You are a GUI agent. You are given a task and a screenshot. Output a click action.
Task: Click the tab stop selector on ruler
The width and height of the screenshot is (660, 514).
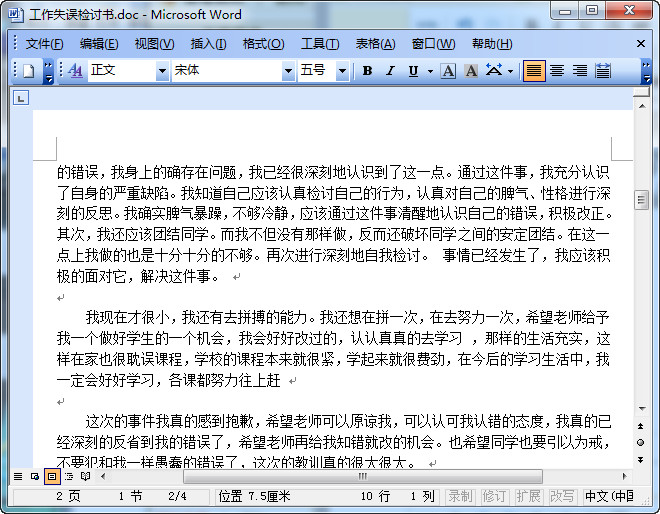pyautogui.click(x=21, y=98)
